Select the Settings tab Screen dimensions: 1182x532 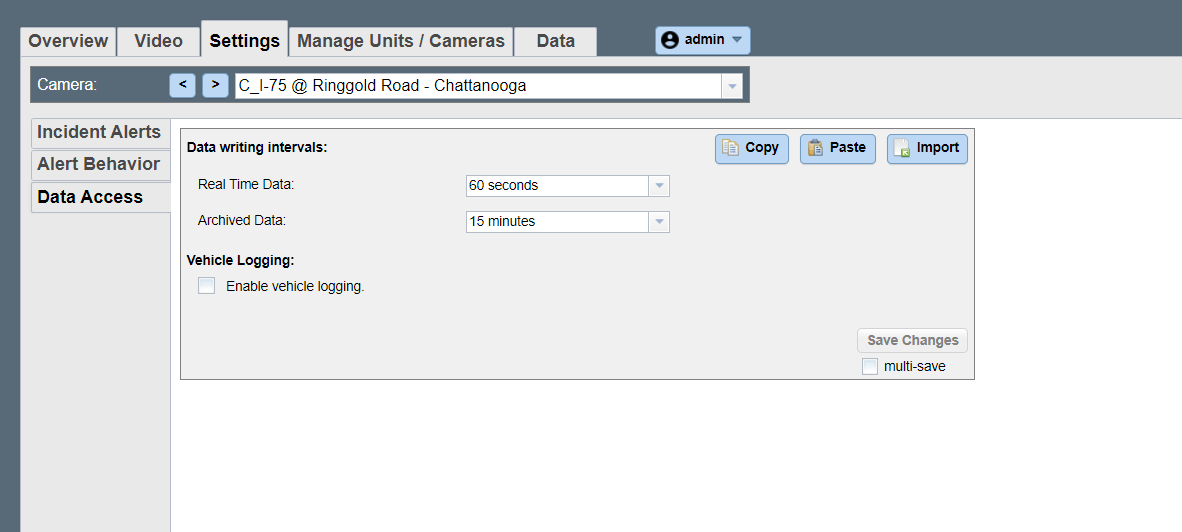244,40
